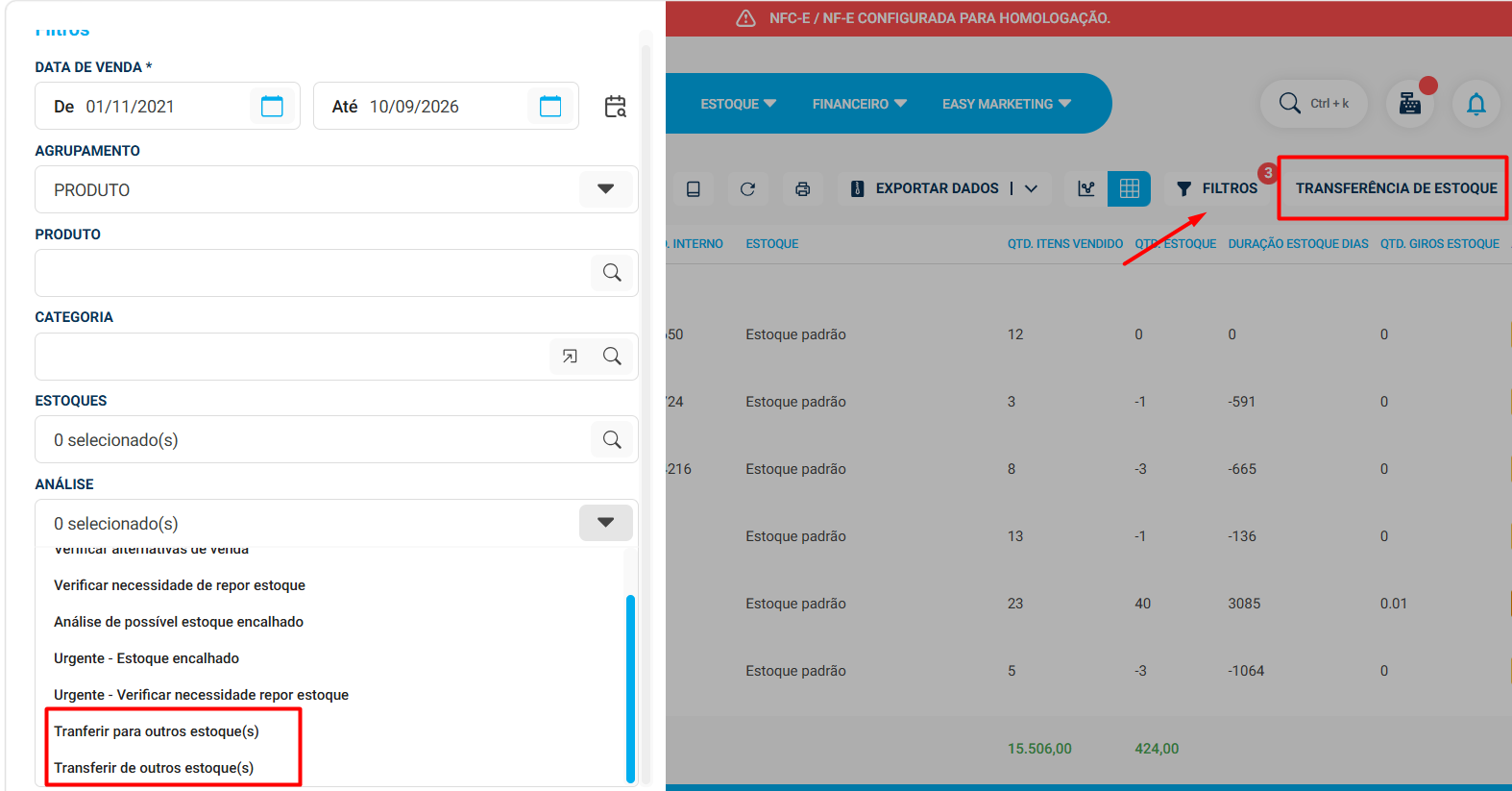Refresh the report with the reload icon
Screen dimensions: 1512x791
(x=747, y=188)
